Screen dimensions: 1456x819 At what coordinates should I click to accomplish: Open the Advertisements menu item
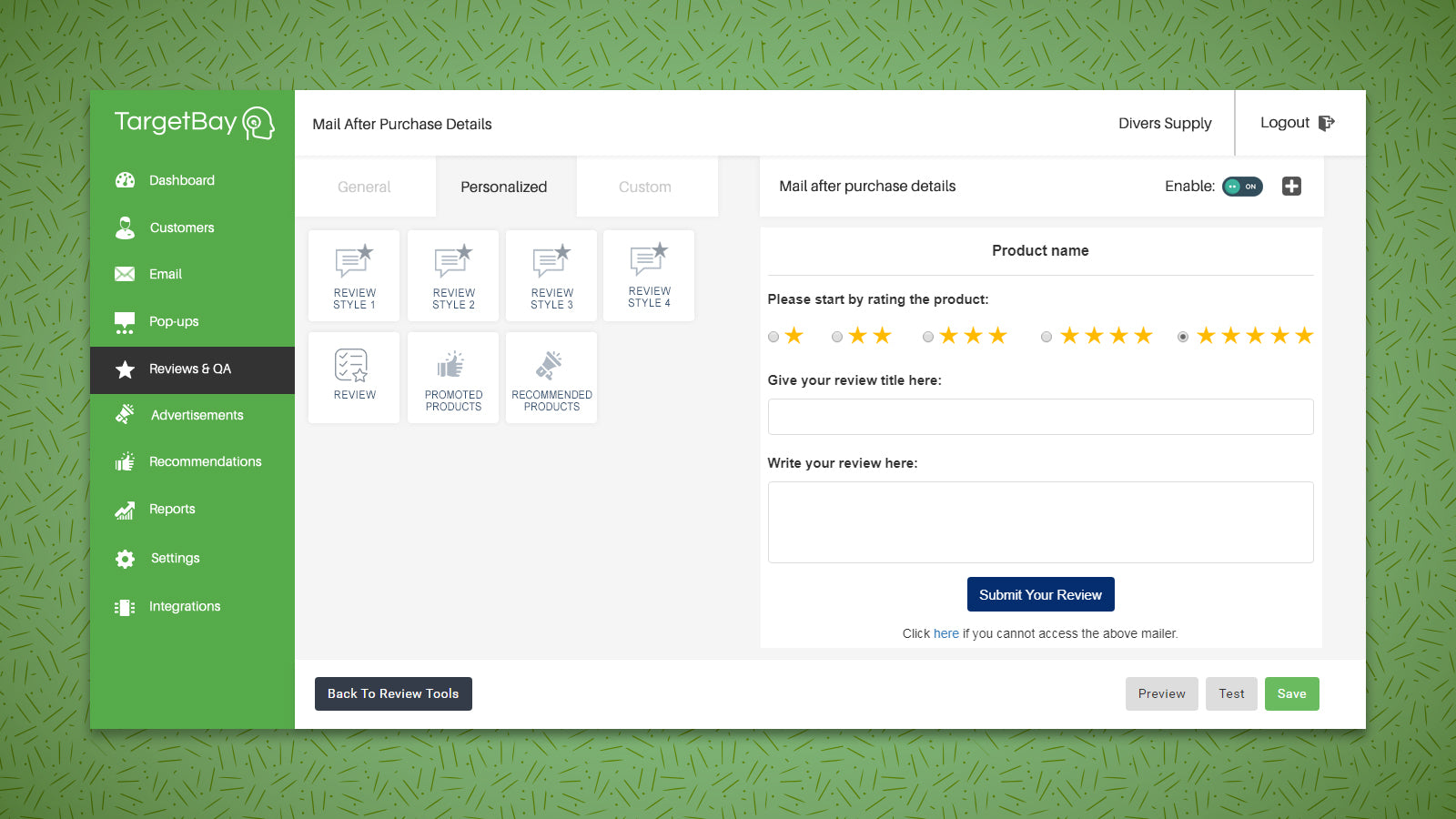click(192, 415)
